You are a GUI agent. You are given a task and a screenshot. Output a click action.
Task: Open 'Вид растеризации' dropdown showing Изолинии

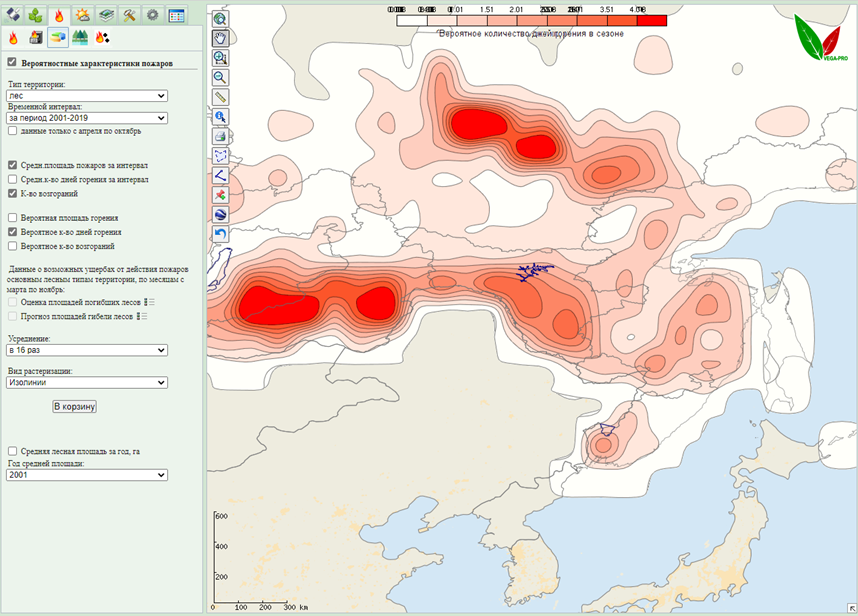pos(87,382)
